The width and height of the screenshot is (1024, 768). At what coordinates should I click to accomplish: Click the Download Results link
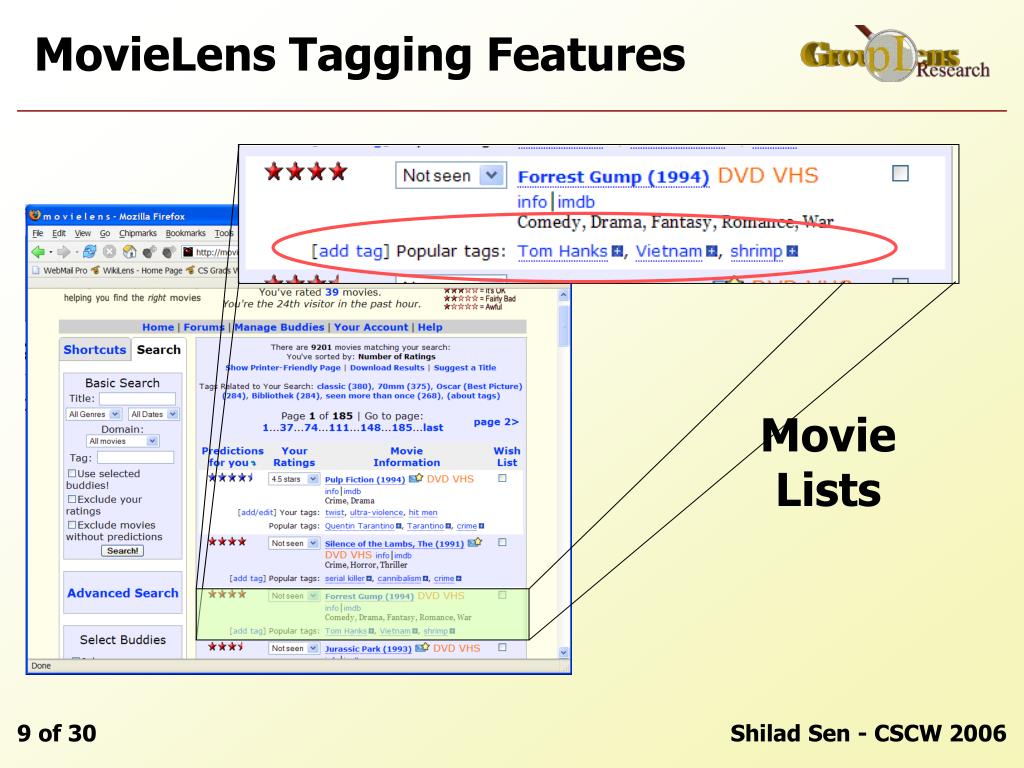tap(387, 368)
